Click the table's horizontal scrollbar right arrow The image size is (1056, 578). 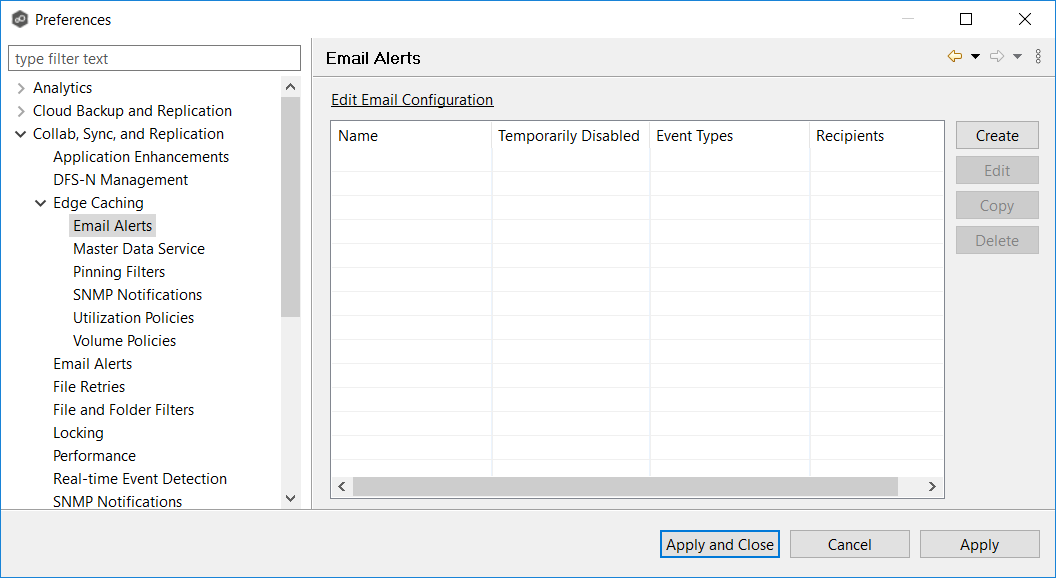pyautogui.click(x=932, y=487)
